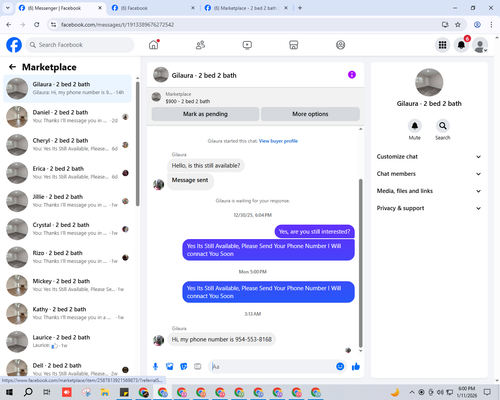The width and height of the screenshot is (500, 400).
Task: Choose a GIF icon
Action: pos(198,367)
